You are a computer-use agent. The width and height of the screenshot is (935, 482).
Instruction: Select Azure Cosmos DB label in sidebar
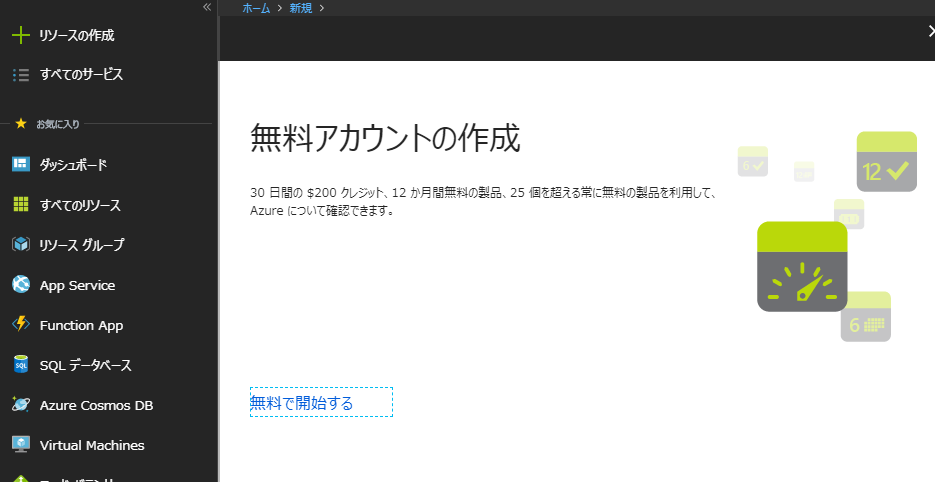click(x=96, y=405)
